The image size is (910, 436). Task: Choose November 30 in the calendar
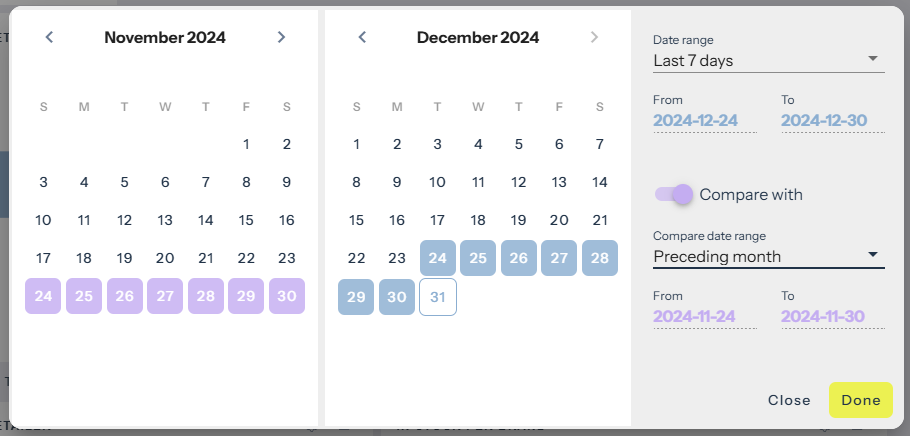point(286,297)
